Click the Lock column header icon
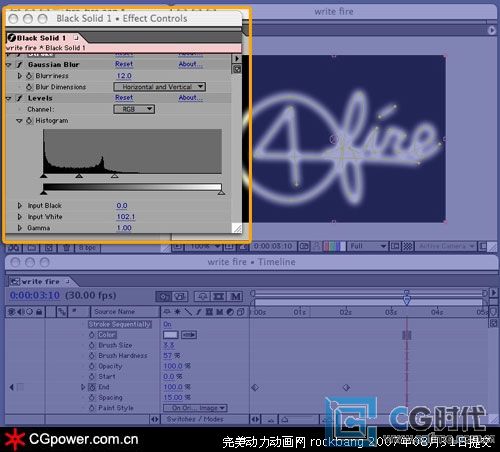Screen dimensions: 500x452 [39, 312]
